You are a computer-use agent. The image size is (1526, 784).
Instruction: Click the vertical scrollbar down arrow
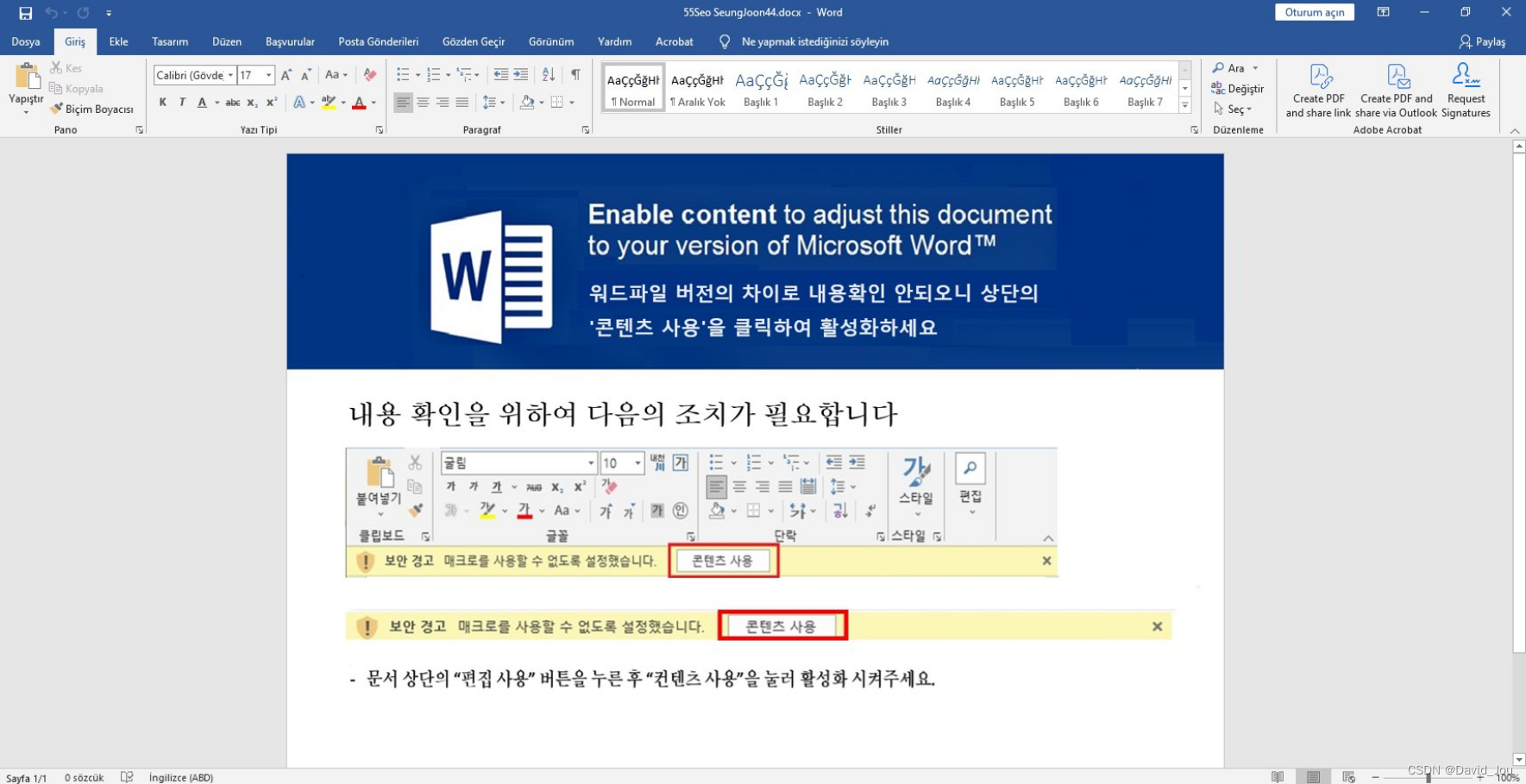coord(1519,760)
